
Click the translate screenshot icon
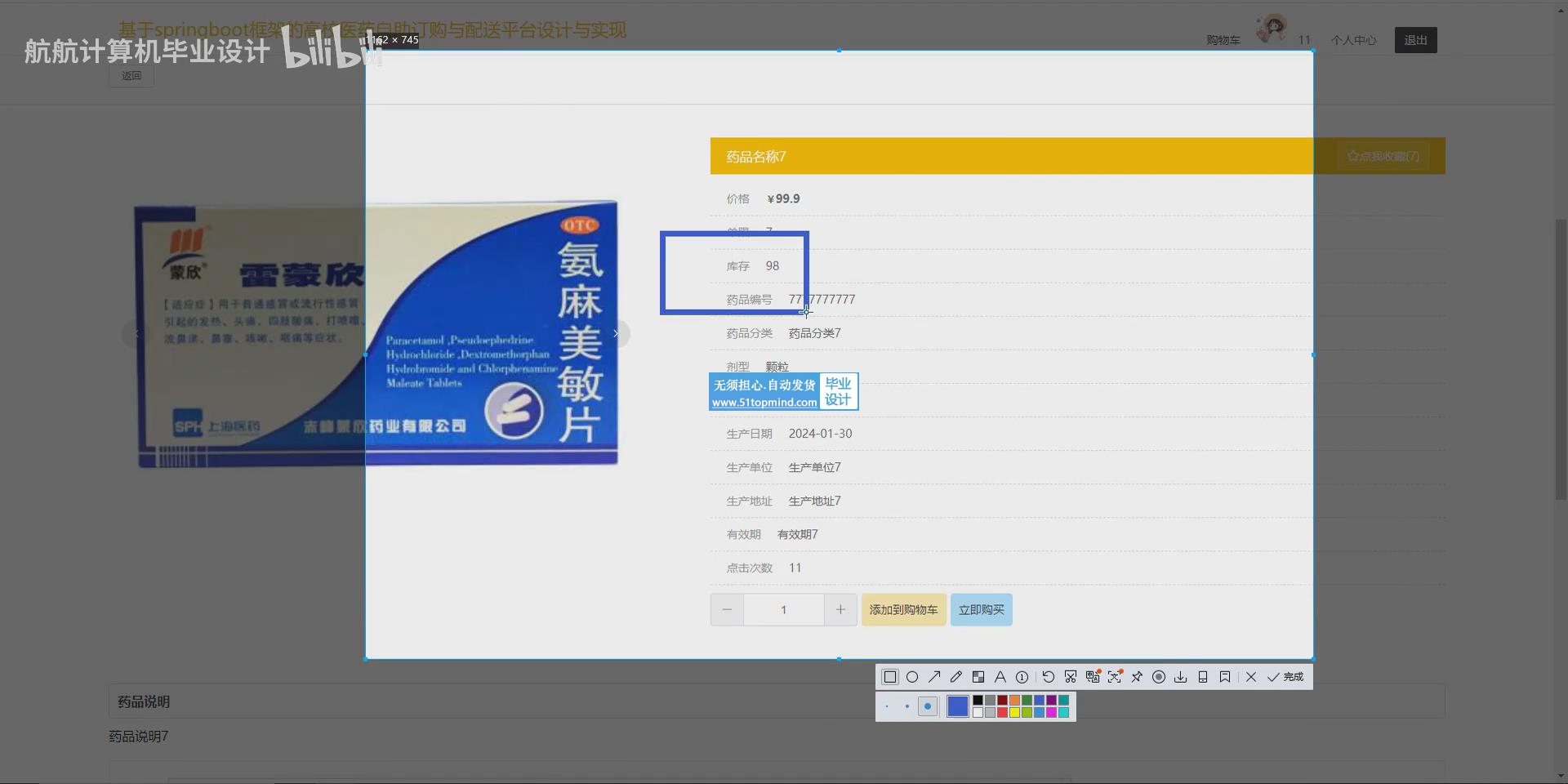pos(1093,677)
